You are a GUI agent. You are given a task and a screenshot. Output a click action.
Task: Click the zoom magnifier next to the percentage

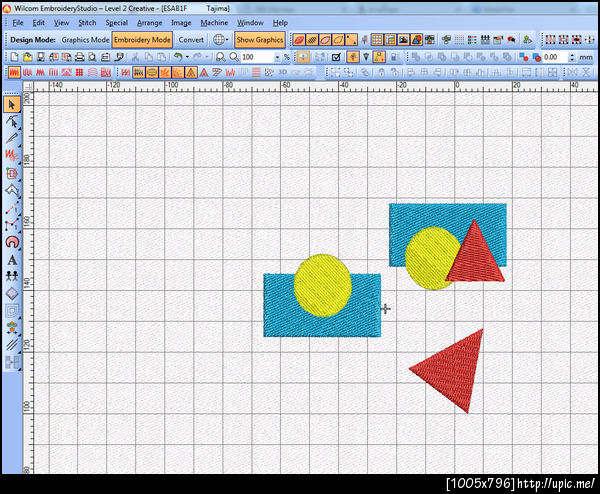[234, 57]
